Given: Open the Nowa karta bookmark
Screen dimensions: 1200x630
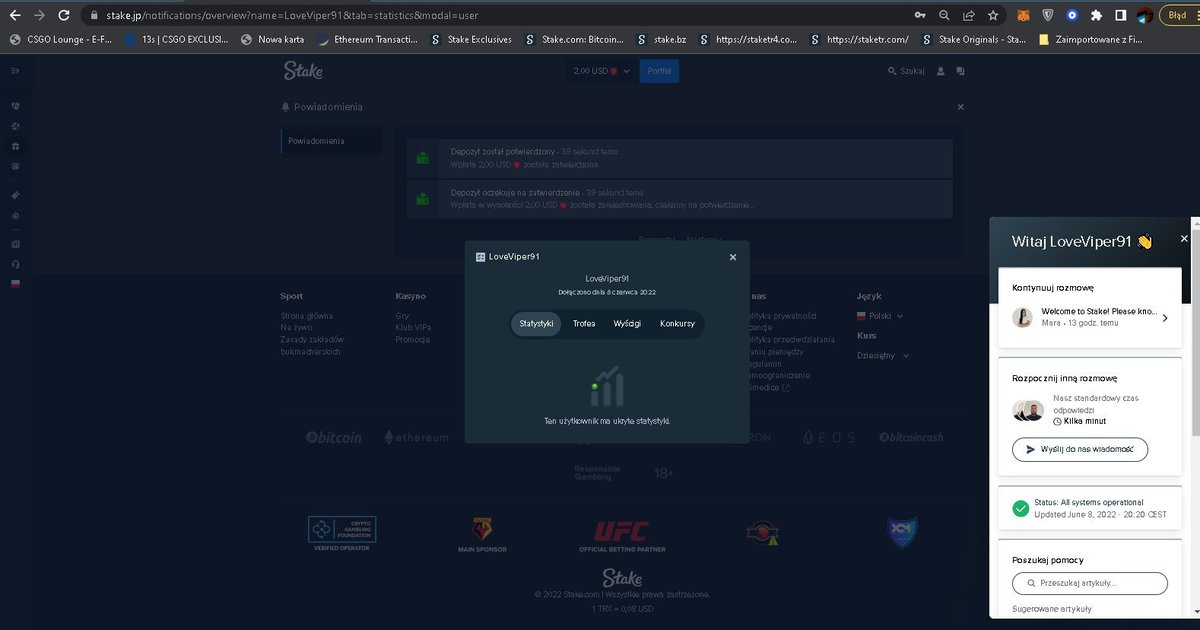Looking at the screenshot, I should tap(272, 40).
